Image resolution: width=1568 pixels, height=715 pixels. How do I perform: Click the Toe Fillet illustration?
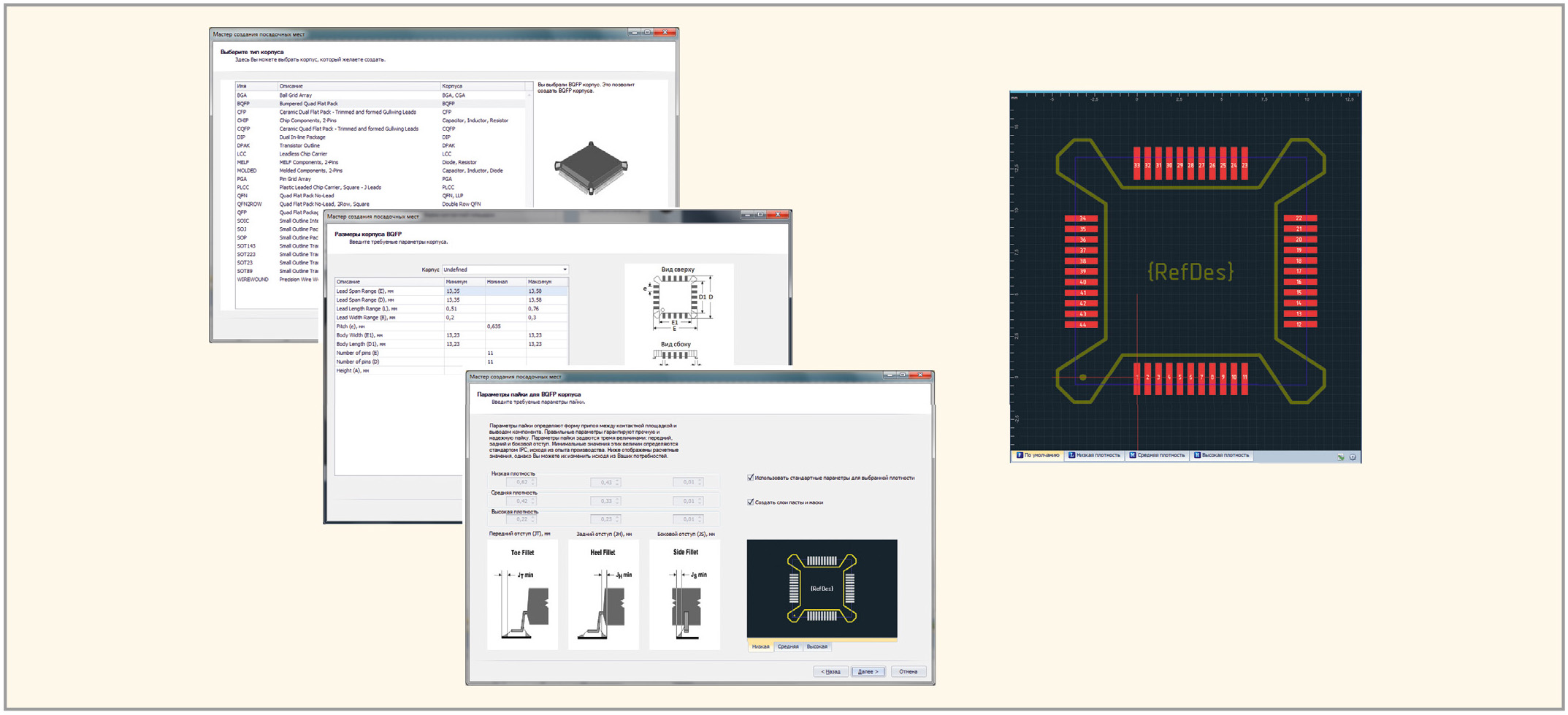[x=522, y=594]
